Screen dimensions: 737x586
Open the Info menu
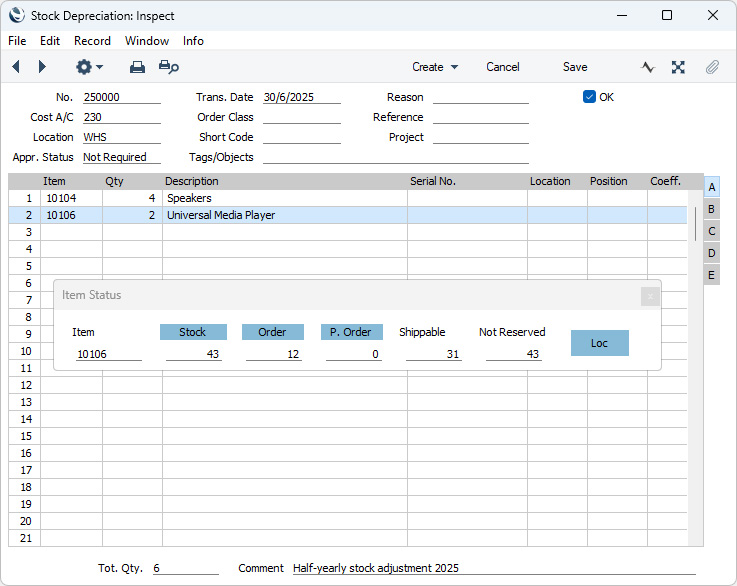pos(193,41)
